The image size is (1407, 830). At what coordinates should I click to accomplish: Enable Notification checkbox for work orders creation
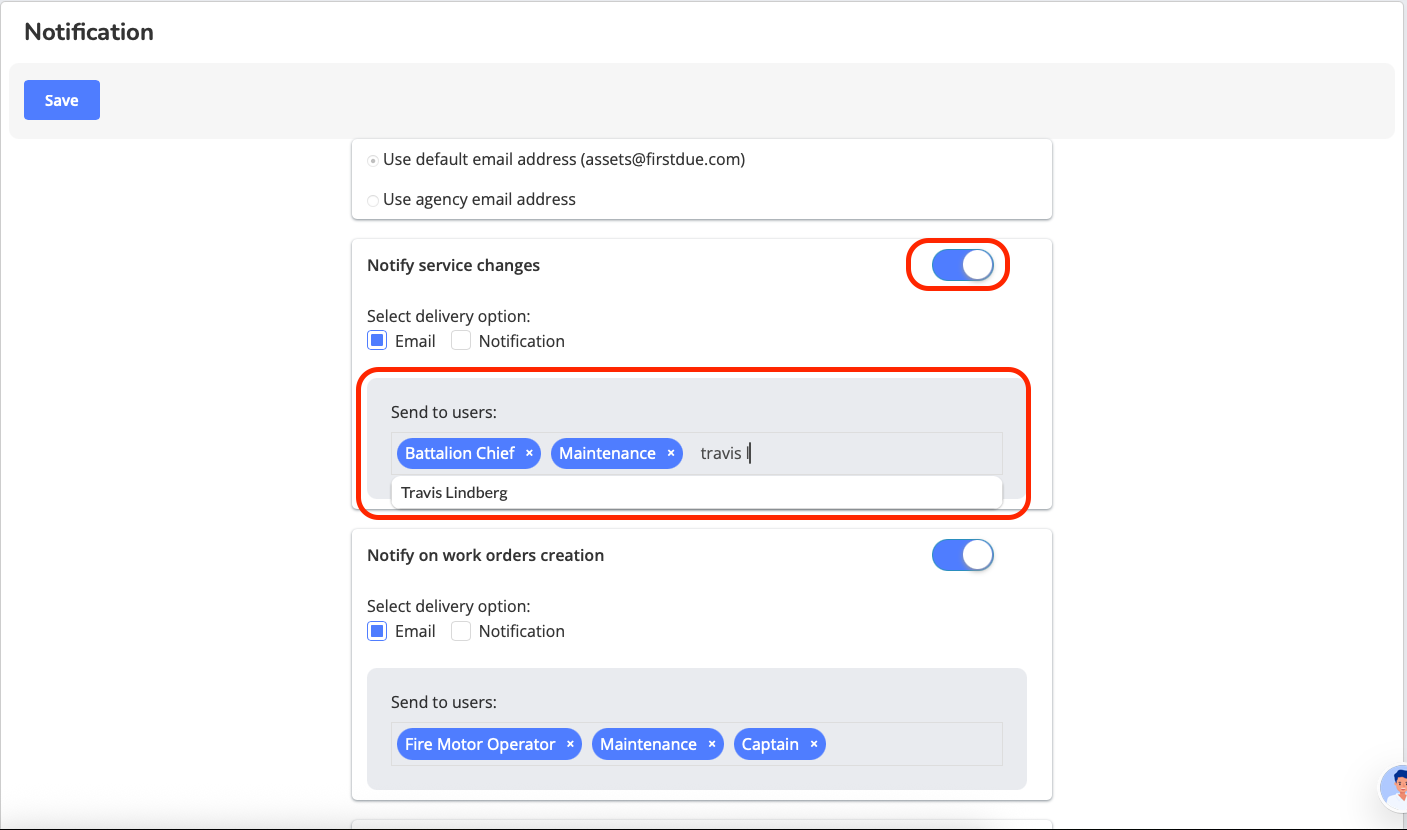pos(461,631)
